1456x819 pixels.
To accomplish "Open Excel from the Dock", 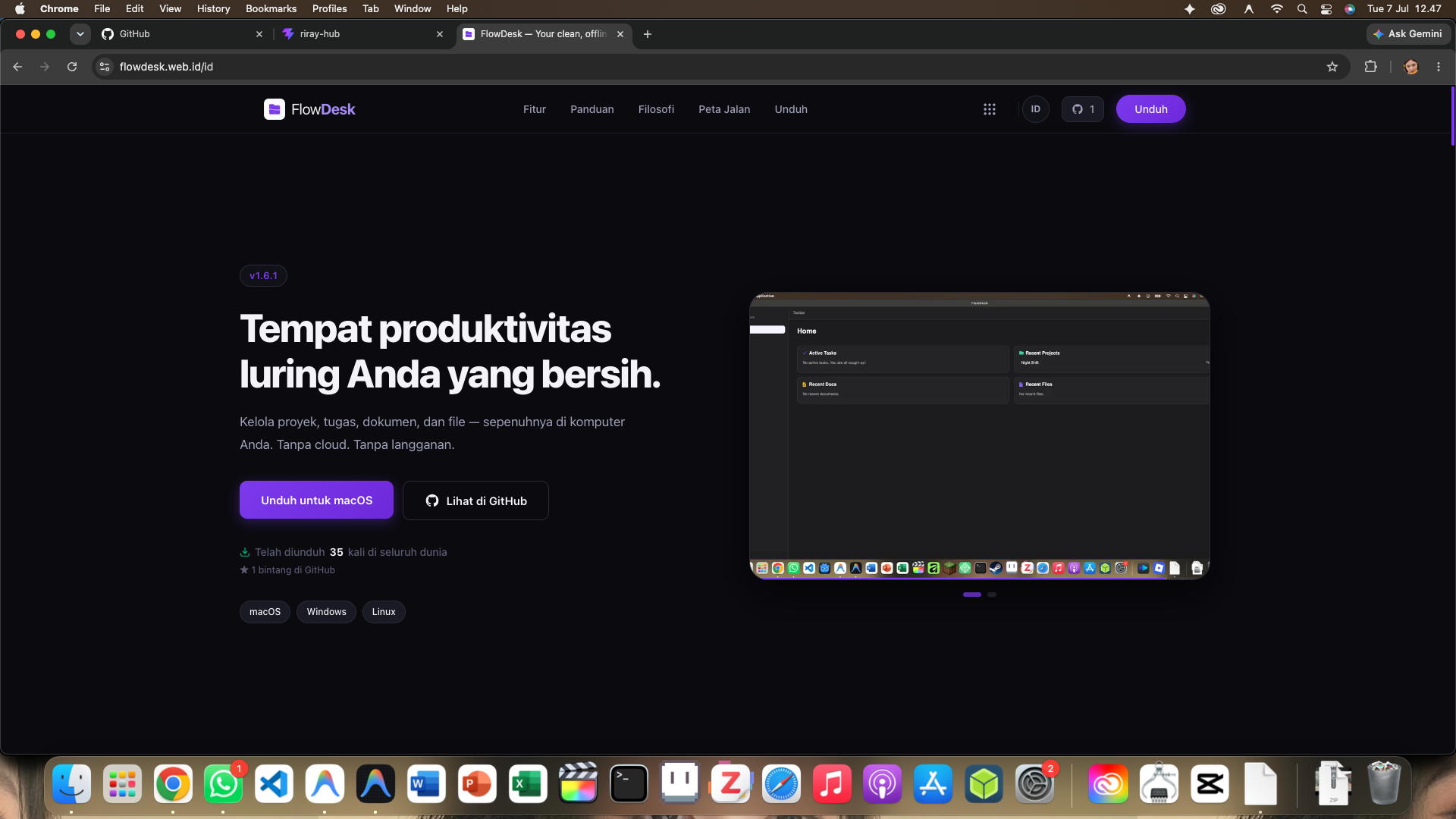I will click(x=528, y=784).
